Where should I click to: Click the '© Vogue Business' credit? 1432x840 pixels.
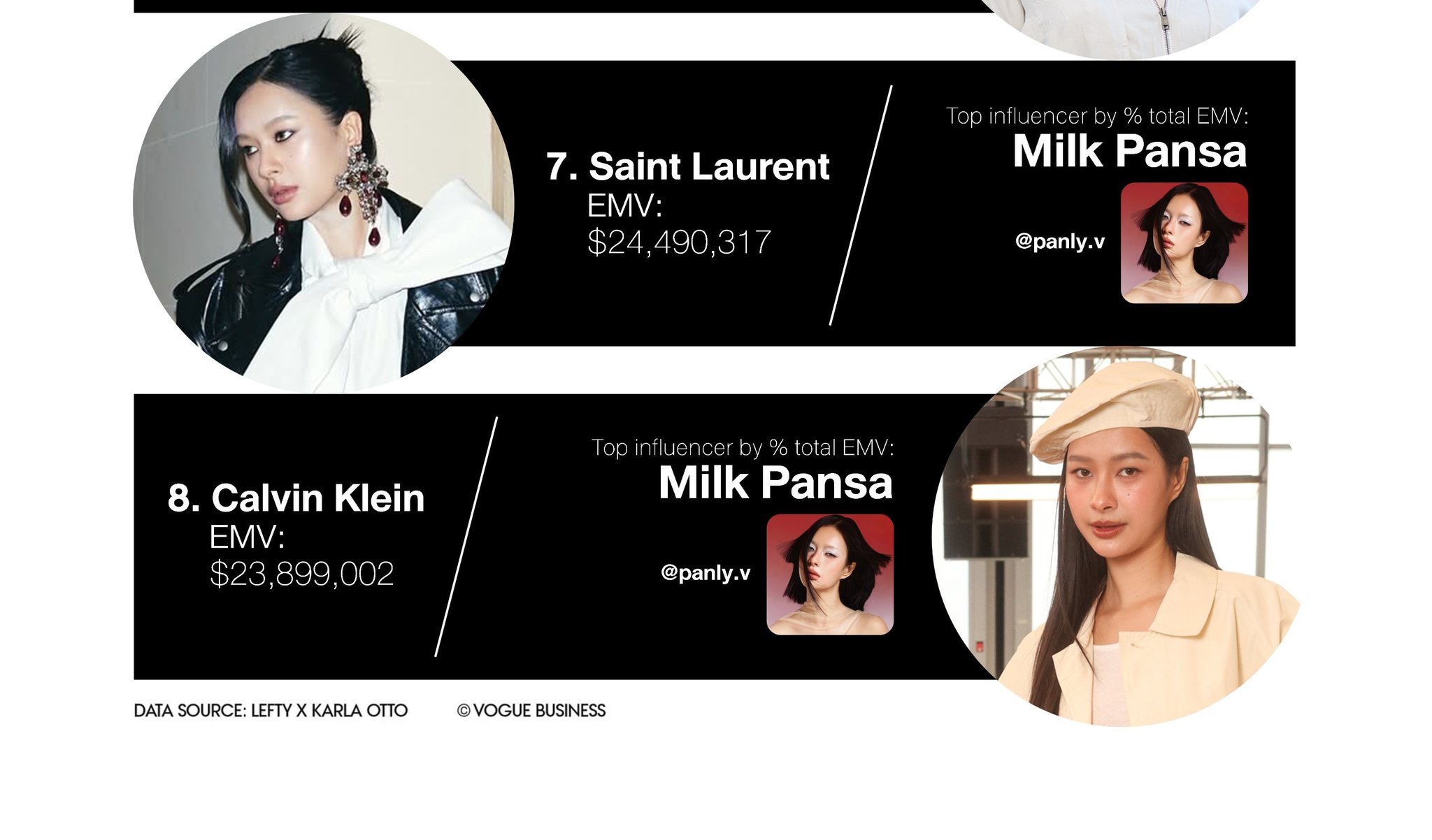(x=531, y=711)
